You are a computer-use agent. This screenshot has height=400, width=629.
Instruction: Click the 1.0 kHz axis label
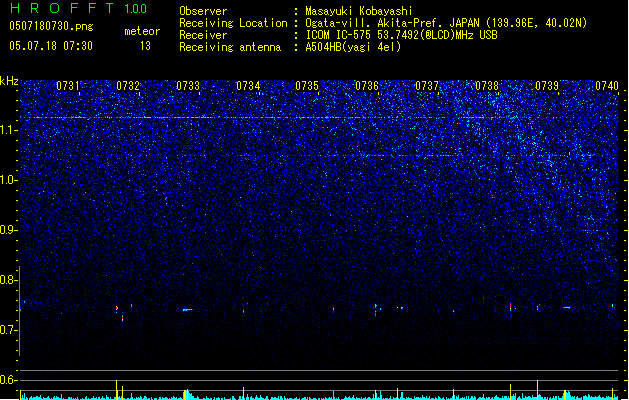coord(9,180)
